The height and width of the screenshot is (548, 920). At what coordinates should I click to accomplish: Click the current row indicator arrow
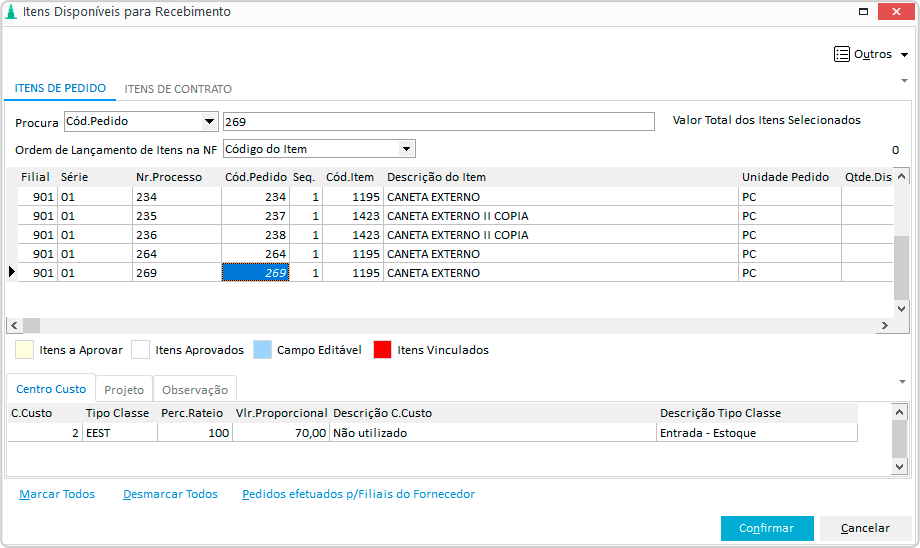12,272
